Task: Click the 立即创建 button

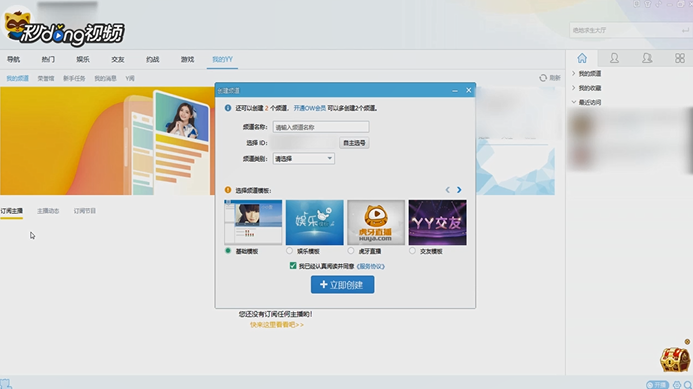Action: coord(343,285)
